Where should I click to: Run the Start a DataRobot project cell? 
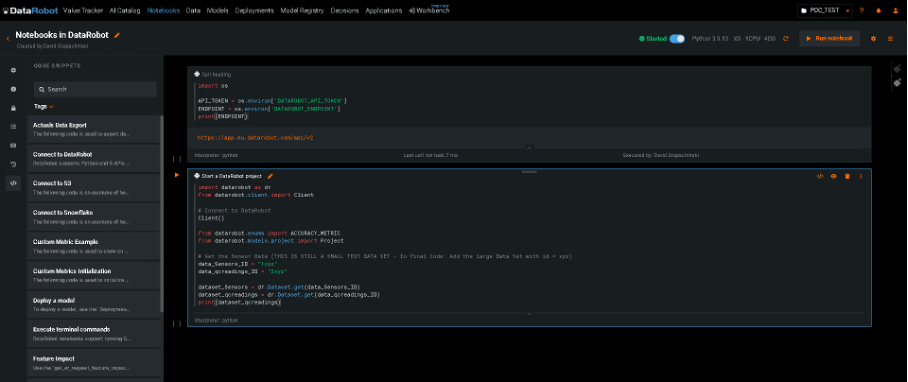coord(177,175)
